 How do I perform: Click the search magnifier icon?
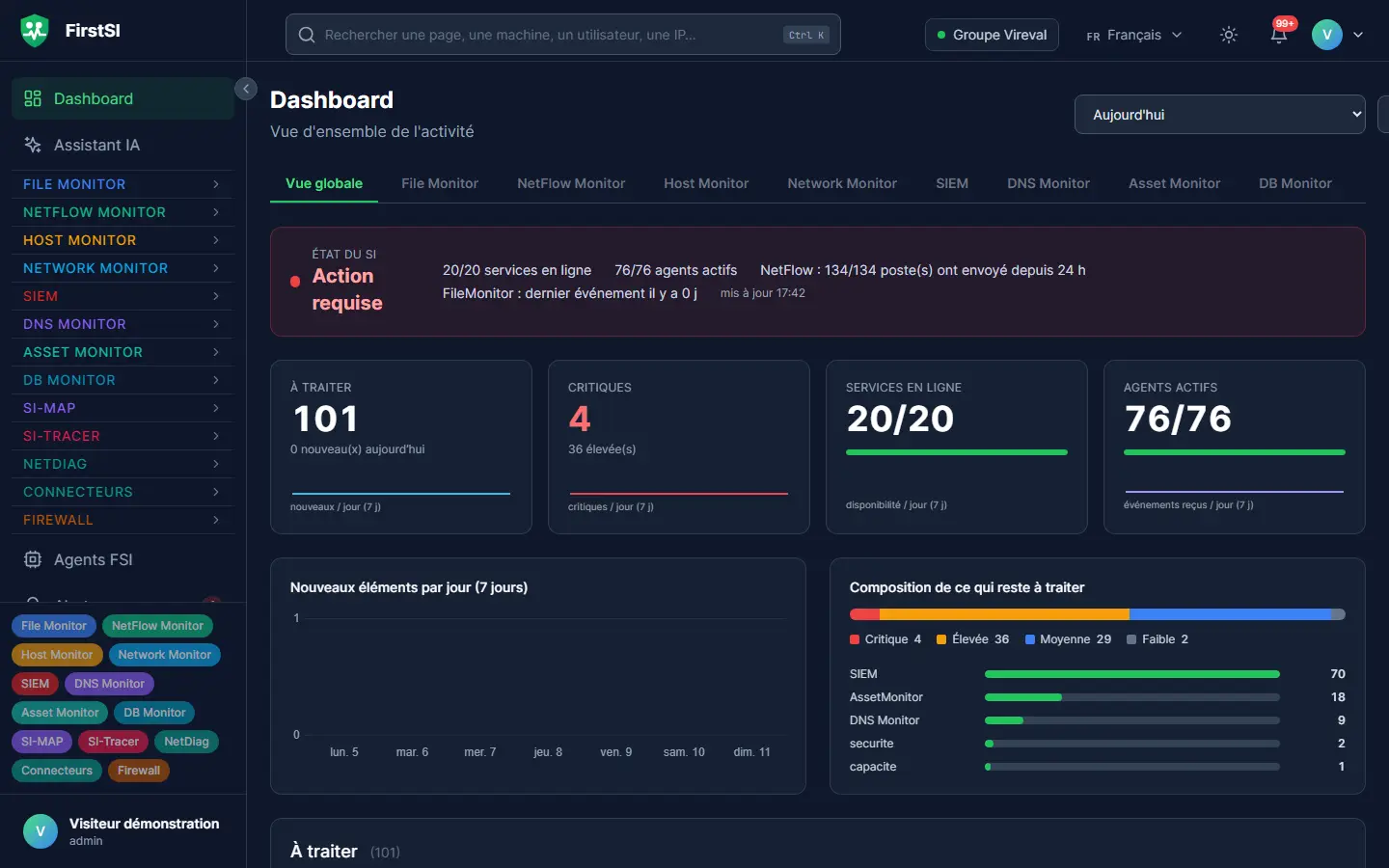point(307,35)
